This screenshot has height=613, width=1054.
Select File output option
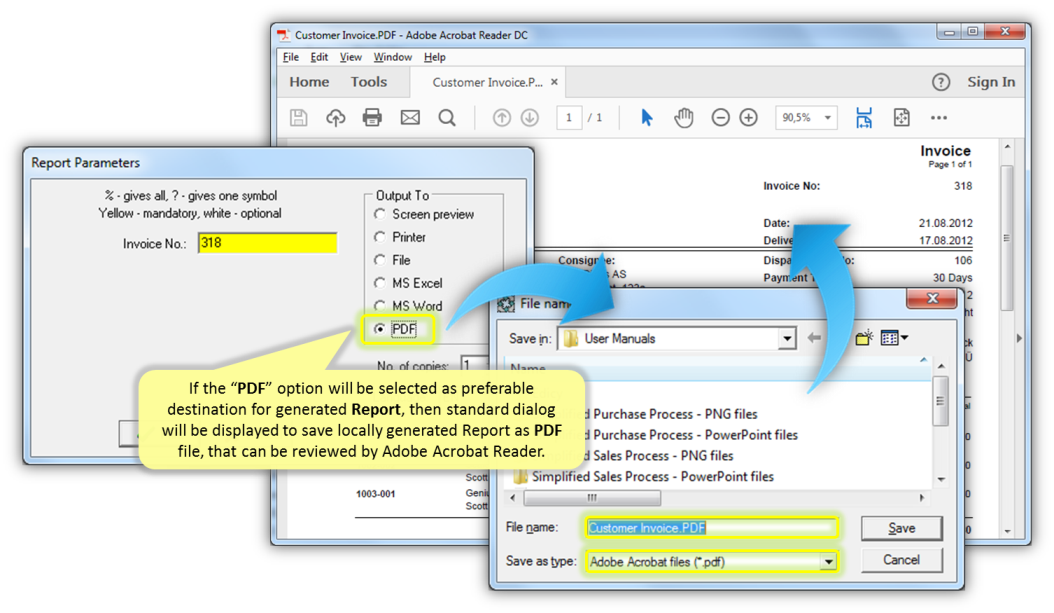[380, 260]
